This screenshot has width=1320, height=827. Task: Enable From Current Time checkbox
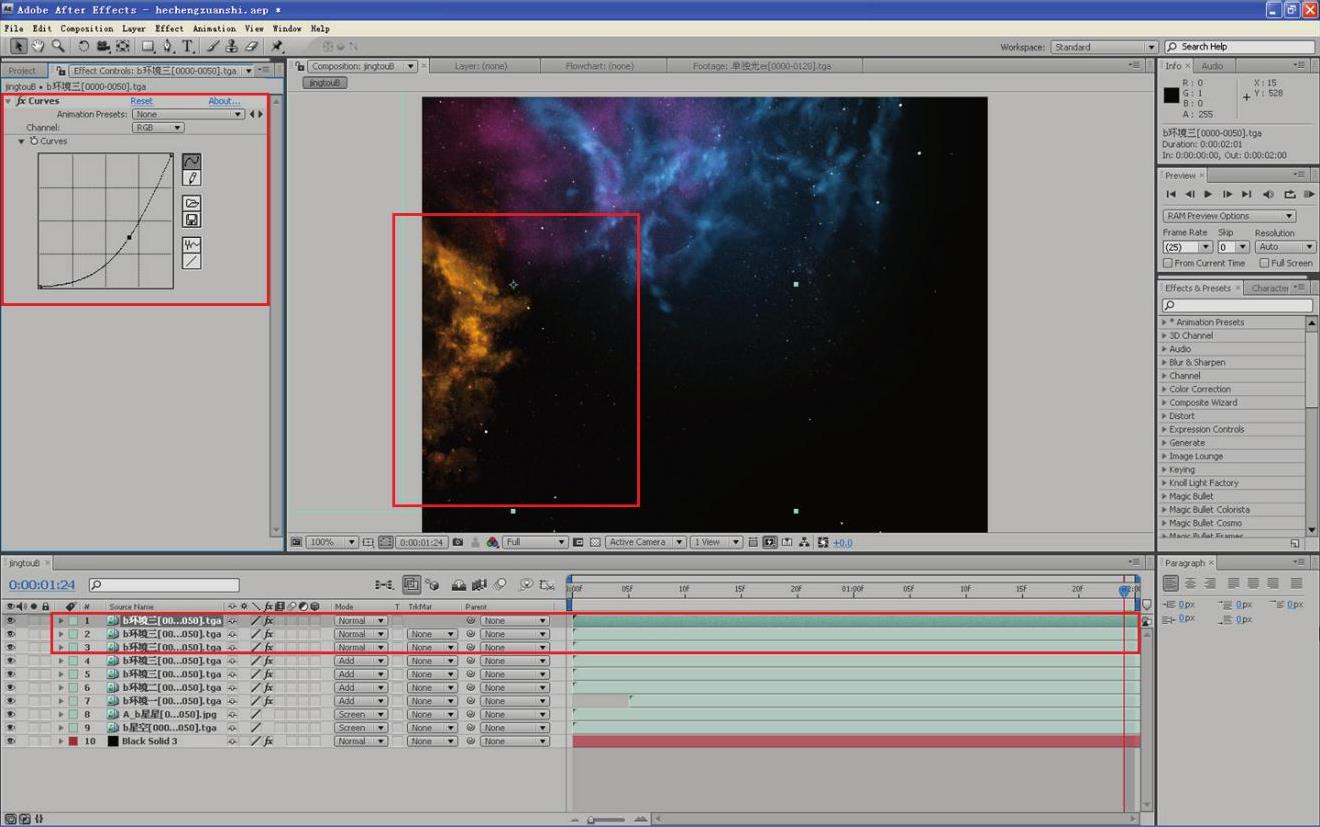(x=1168, y=263)
